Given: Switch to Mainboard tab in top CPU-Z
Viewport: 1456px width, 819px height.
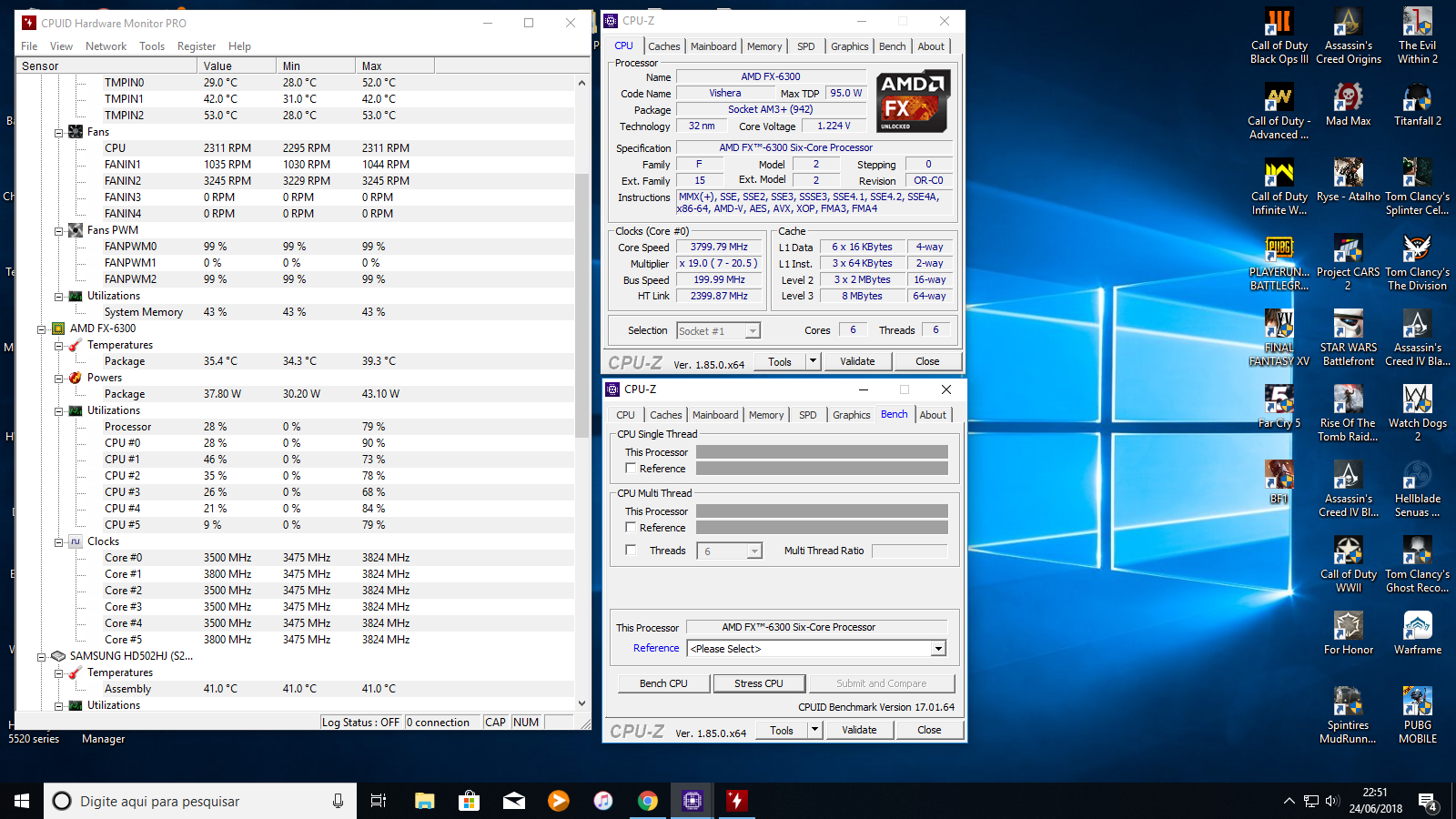Looking at the screenshot, I should pyautogui.click(x=713, y=46).
